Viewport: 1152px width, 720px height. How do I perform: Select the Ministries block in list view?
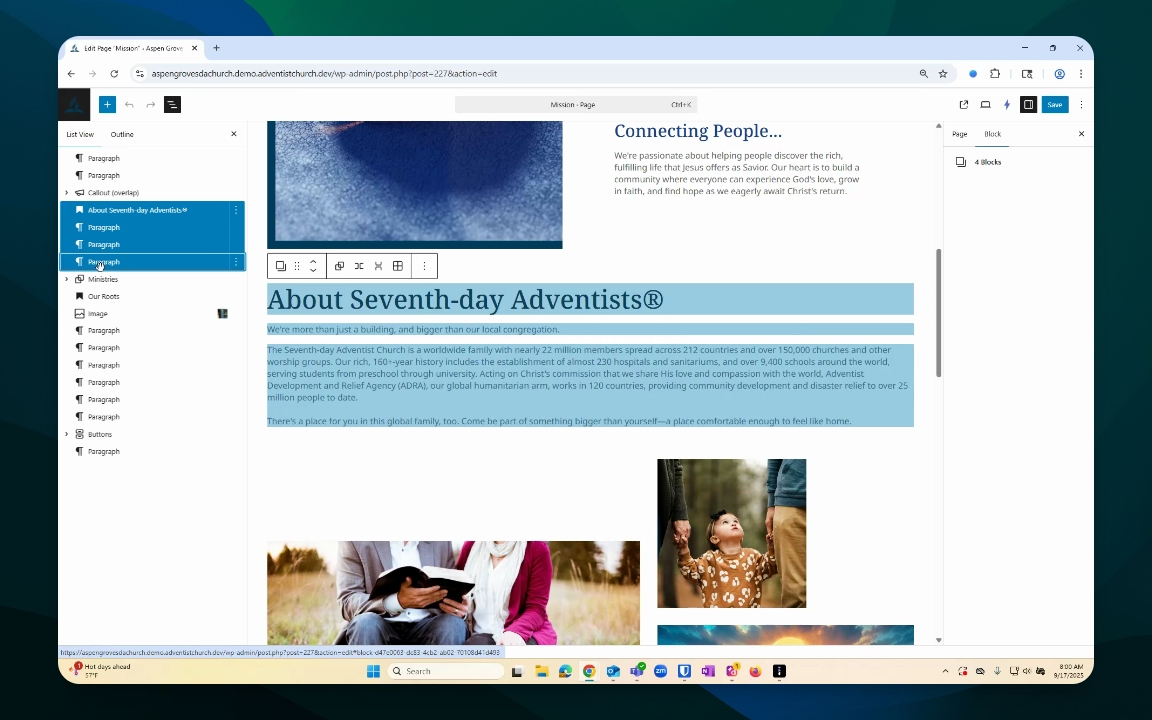pos(103,279)
